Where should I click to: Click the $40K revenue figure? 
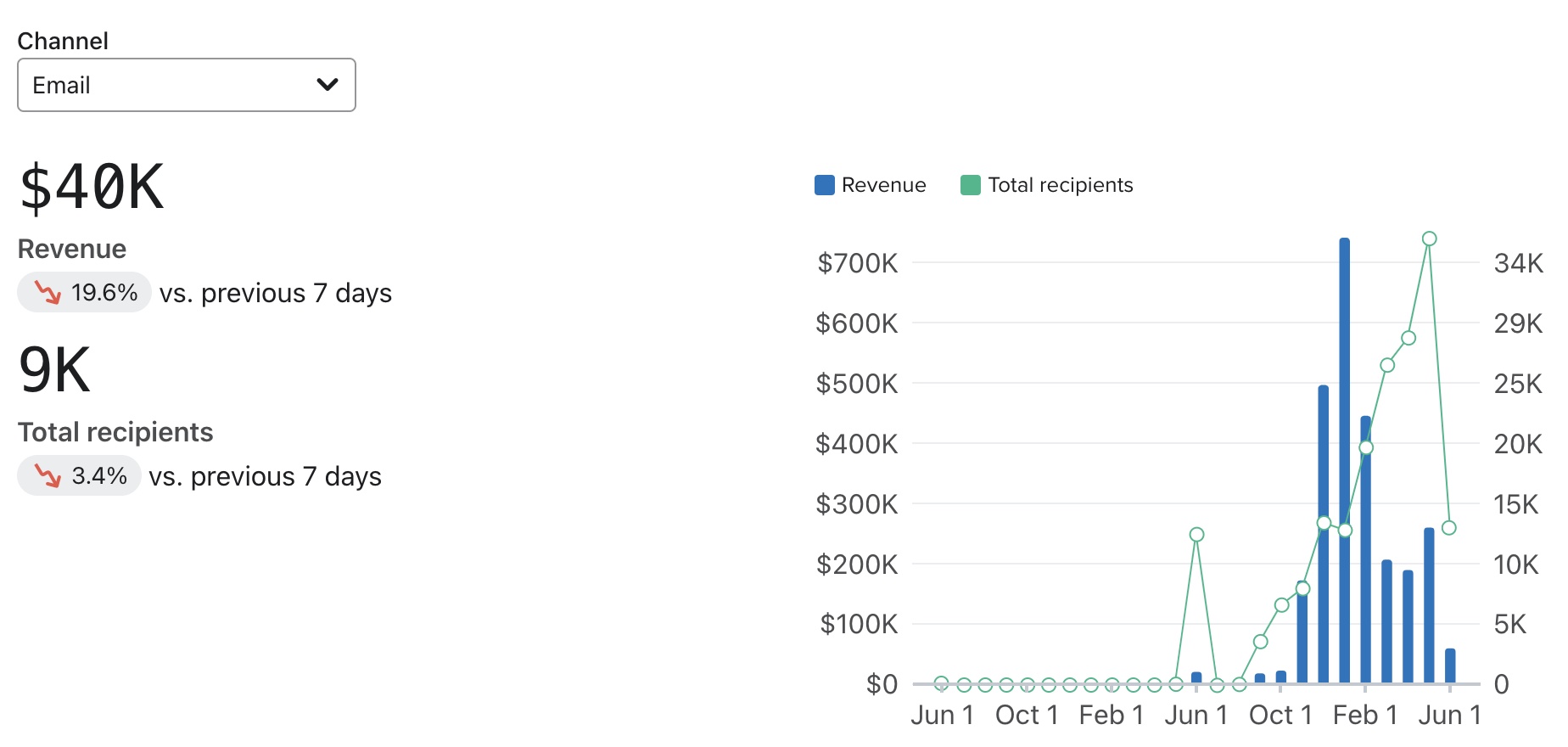click(x=92, y=188)
